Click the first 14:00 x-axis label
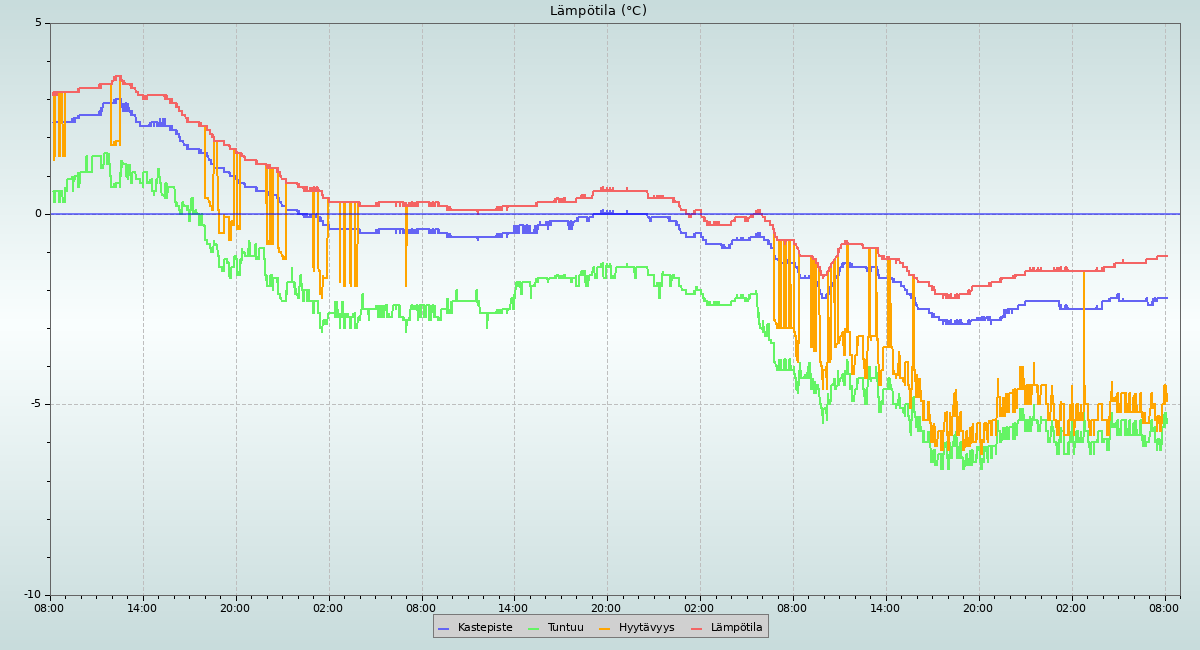This screenshot has width=1200, height=650. (x=142, y=608)
